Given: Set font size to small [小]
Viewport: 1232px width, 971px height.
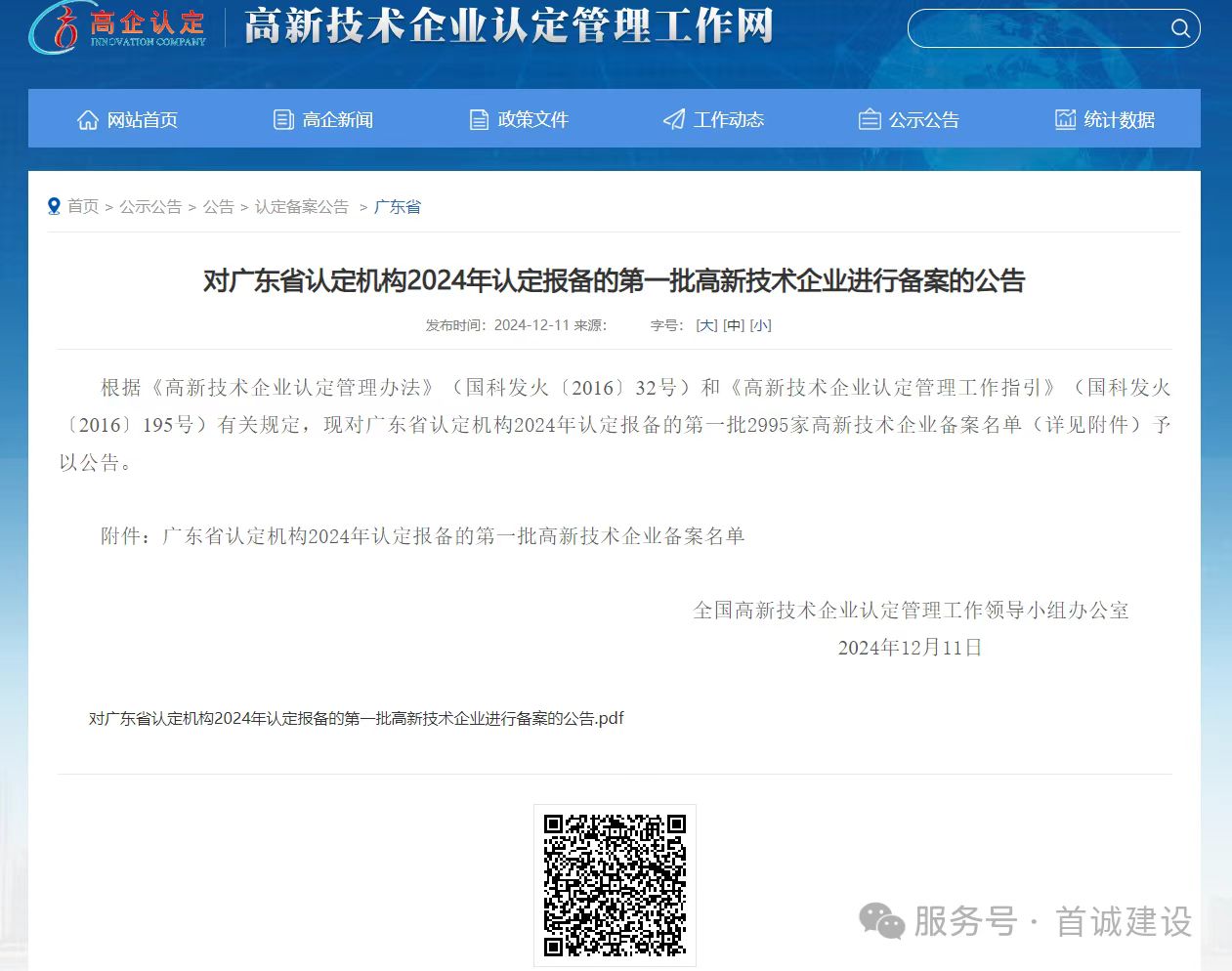Looking at the screenshot, I should [x=761, y=325].
